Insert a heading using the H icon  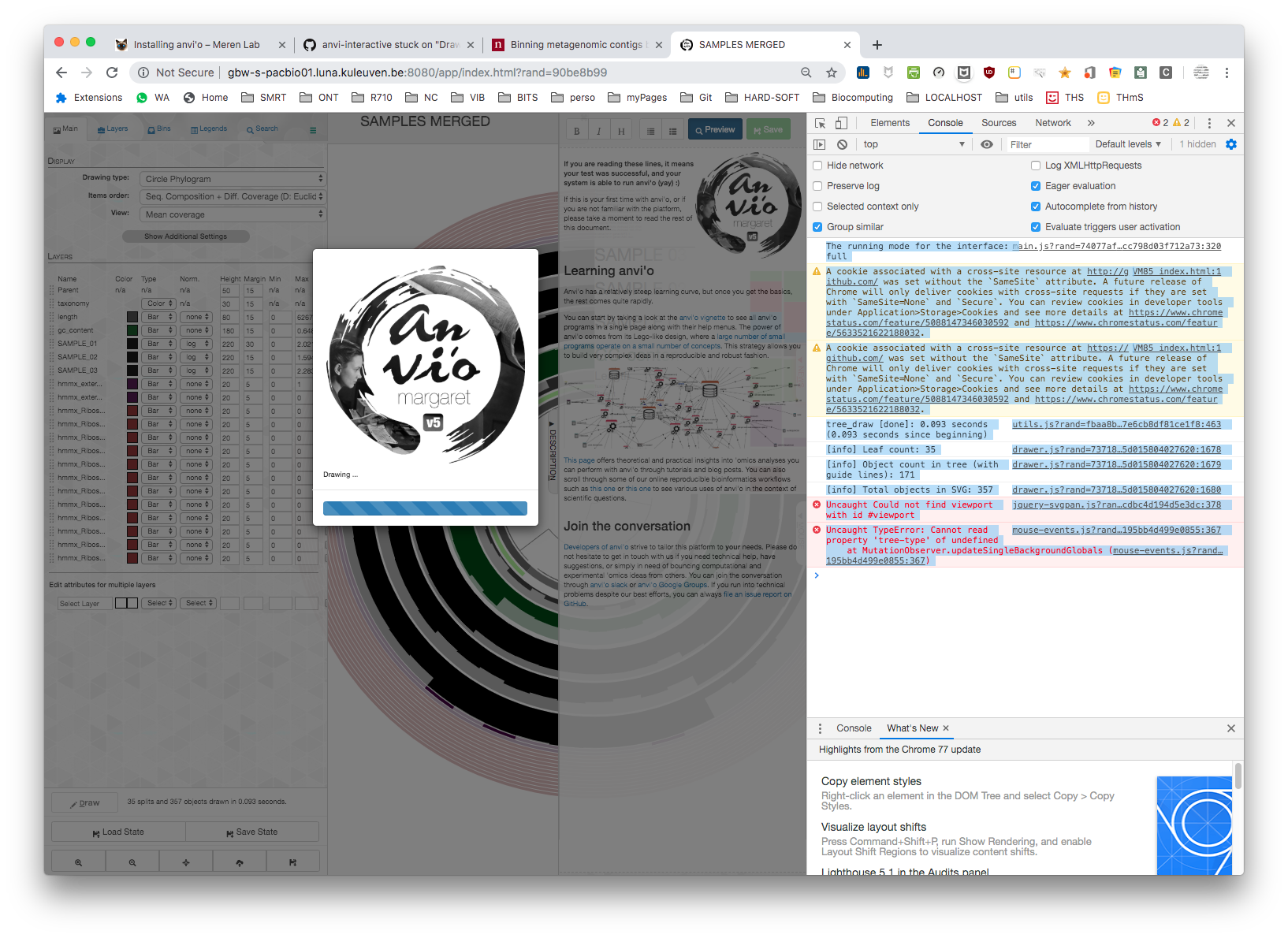click(x=621, y=128)
